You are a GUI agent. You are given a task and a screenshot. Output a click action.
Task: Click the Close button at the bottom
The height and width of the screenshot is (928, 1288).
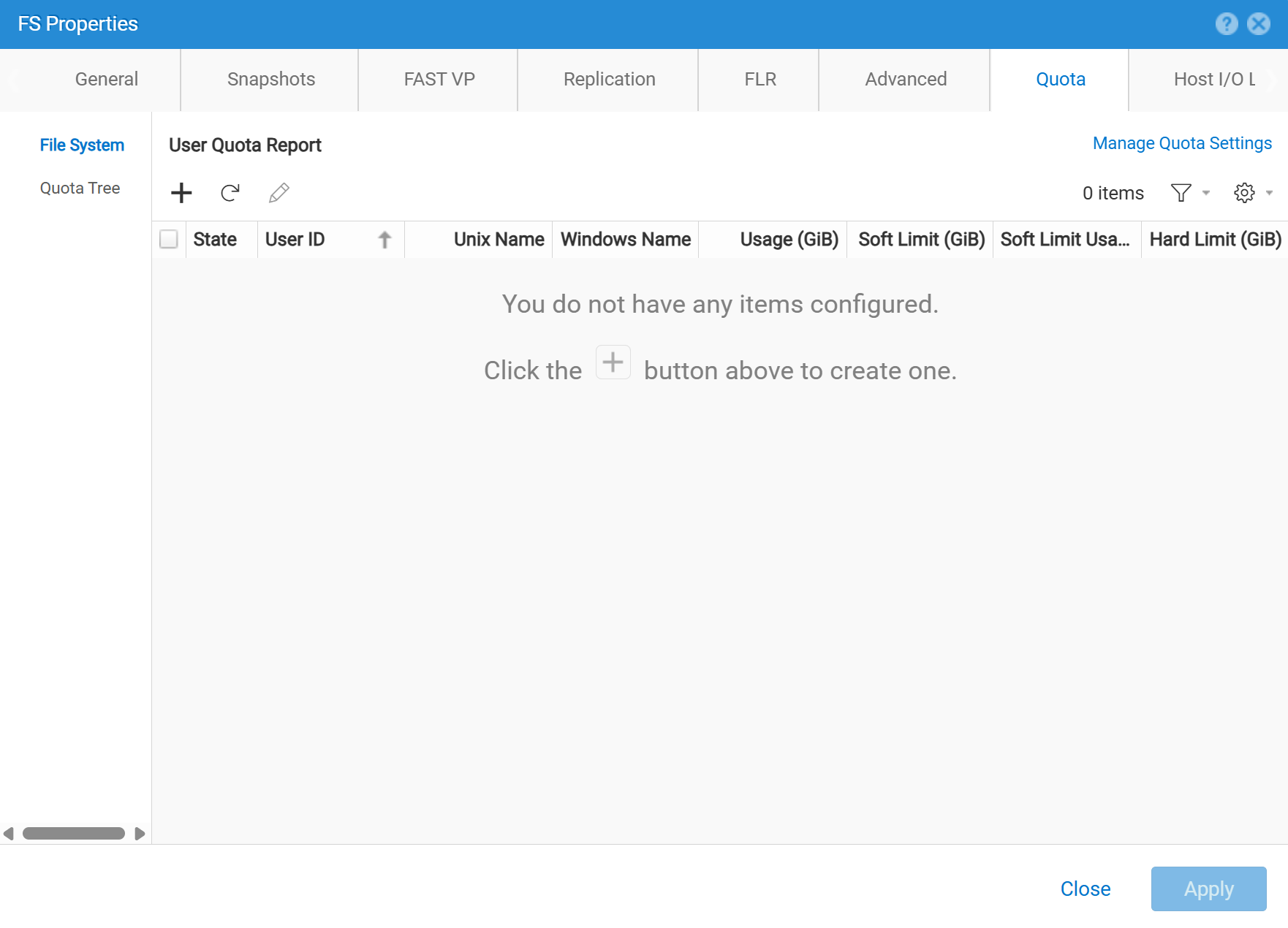pos(1085,889)
